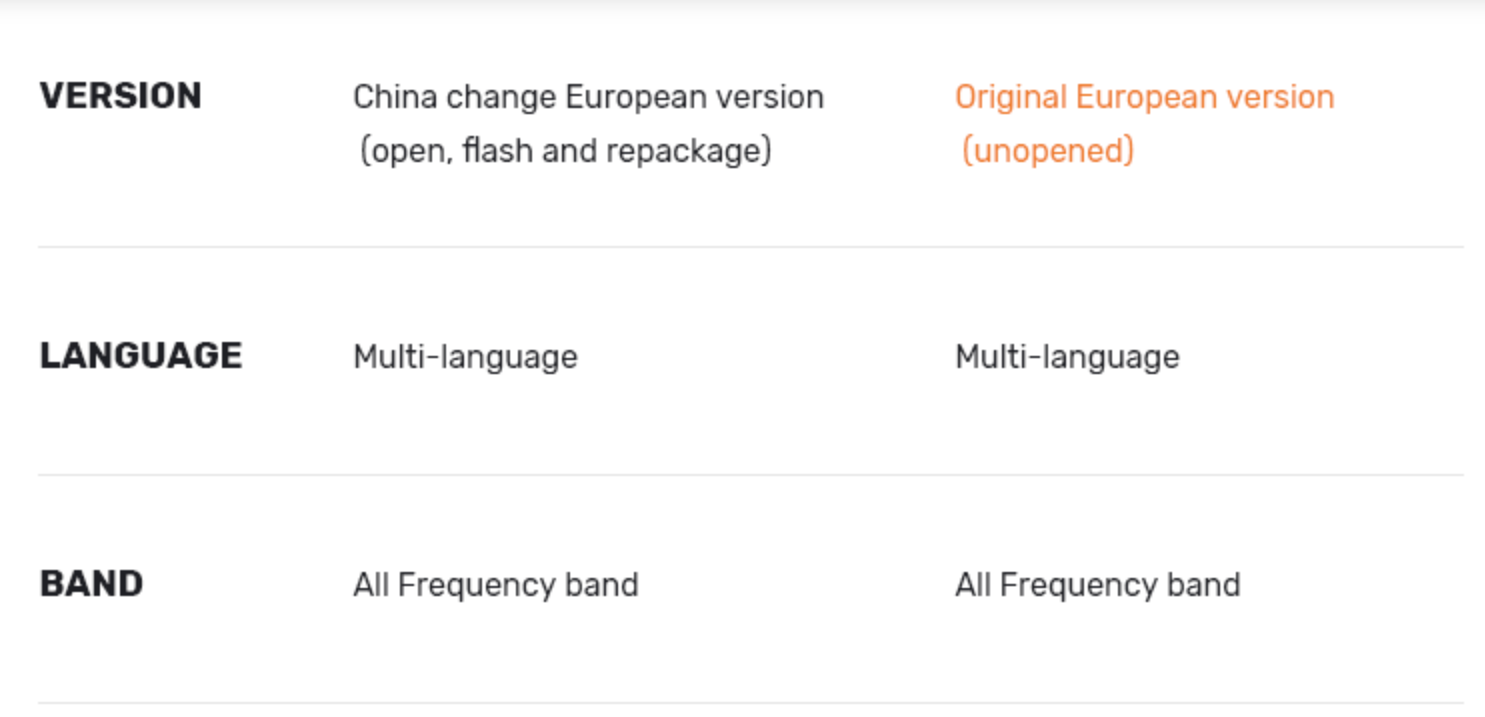Click All Frequency band for Original European version
Screen dimensions: 1485x717
[1097, 584]
